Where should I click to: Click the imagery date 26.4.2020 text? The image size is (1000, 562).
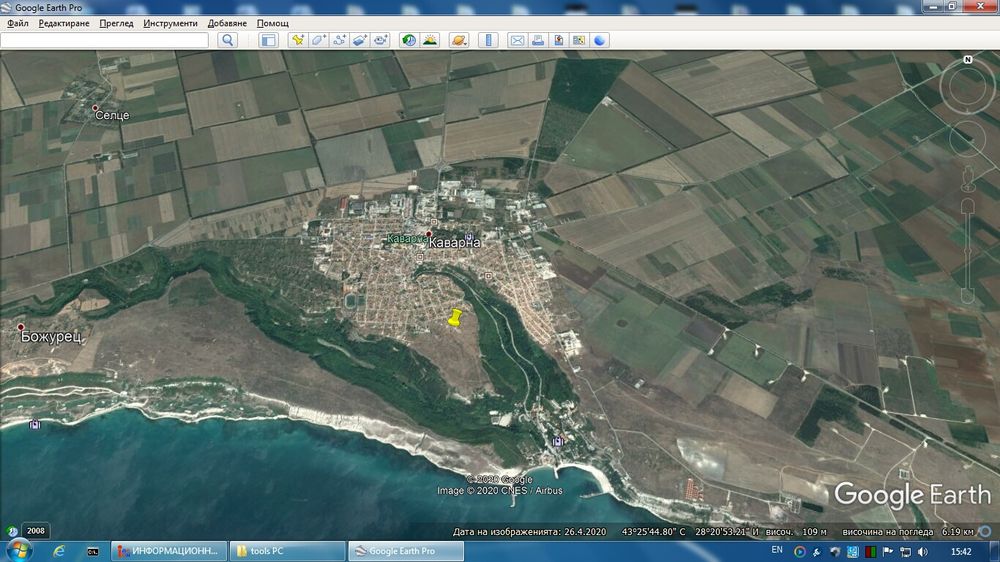pyautogui.click(x=584, y=532)
